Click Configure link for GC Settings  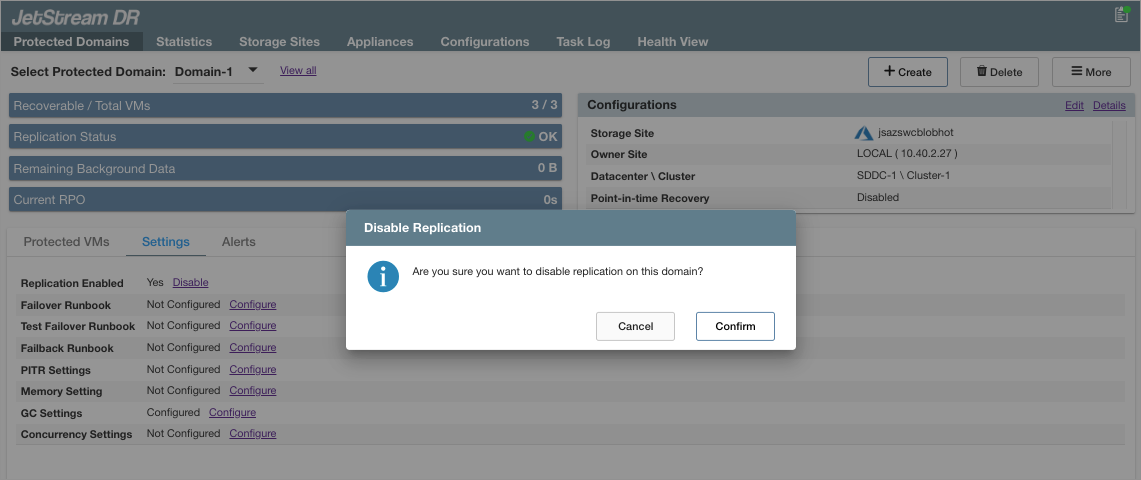[x=232, y=412]
